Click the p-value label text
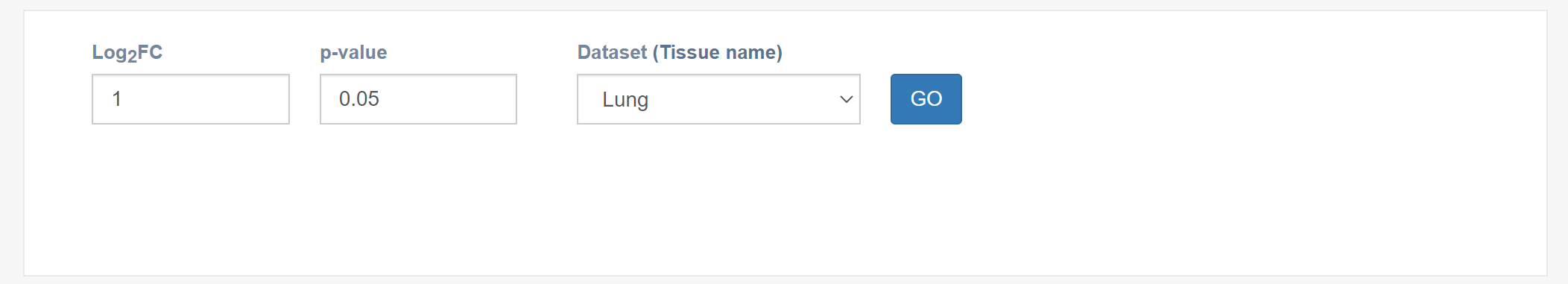 pos(354,52)
